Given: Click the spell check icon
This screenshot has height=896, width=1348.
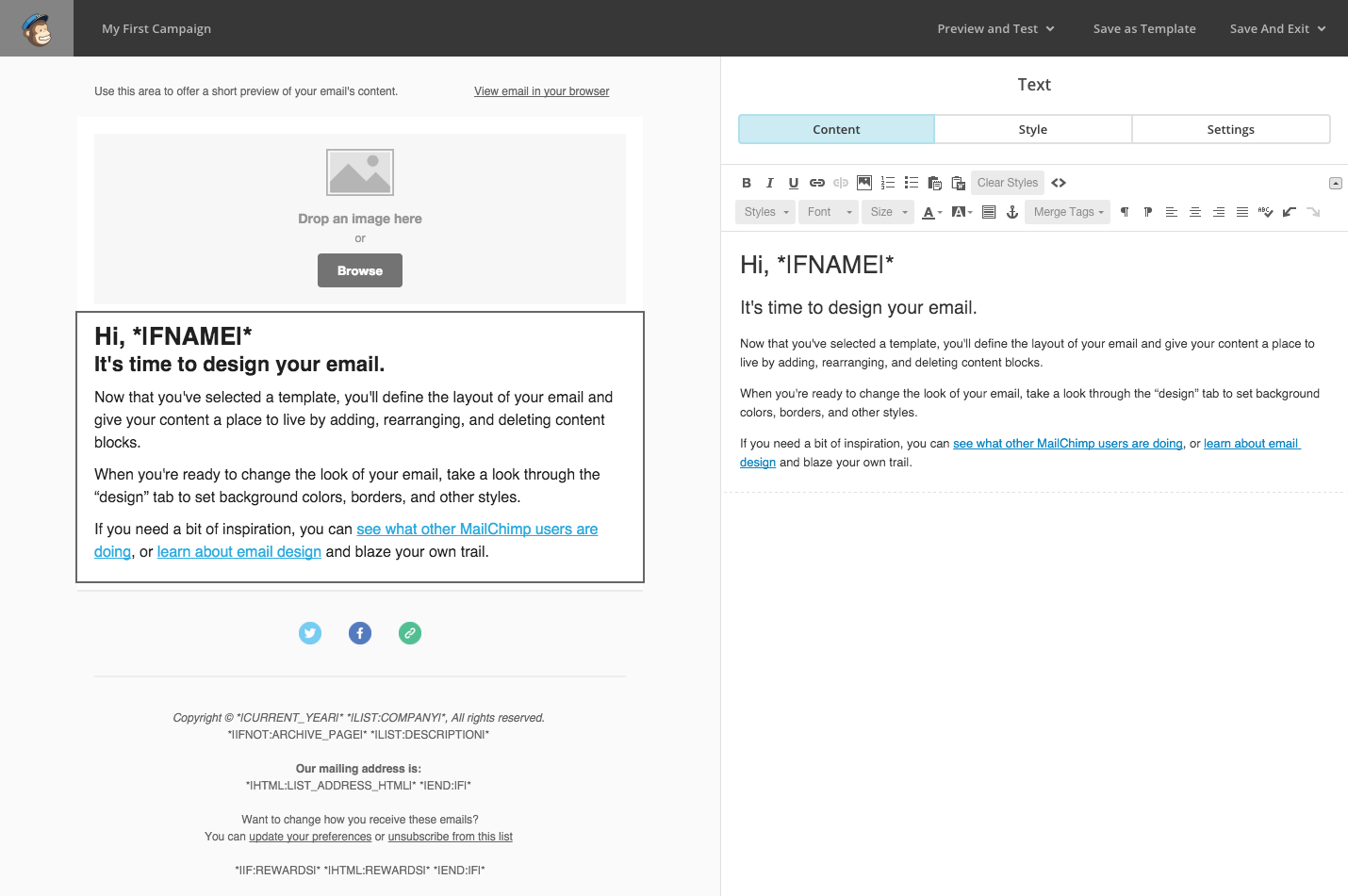Looking at the screenshot, I should [x=1265, y=212].
